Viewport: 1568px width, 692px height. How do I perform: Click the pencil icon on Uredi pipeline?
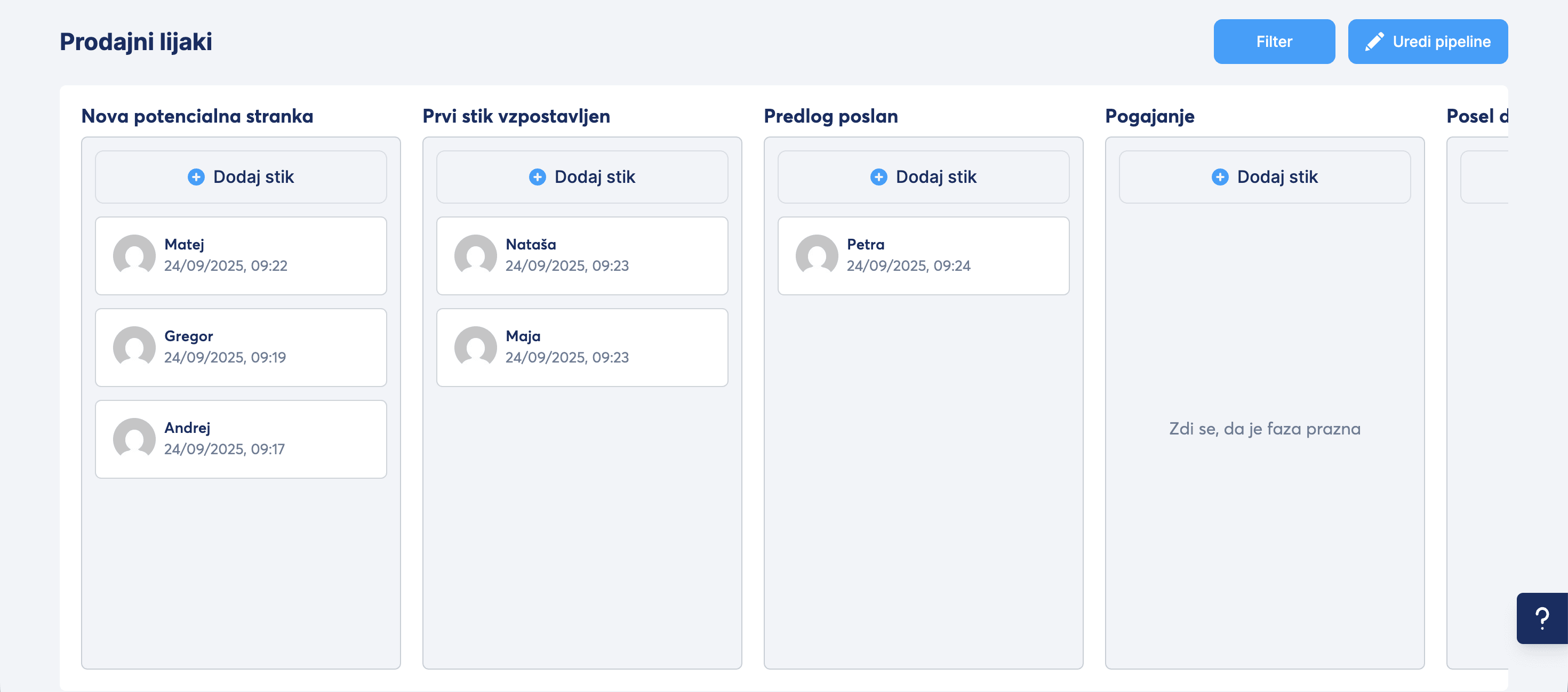pos(1374,42)
